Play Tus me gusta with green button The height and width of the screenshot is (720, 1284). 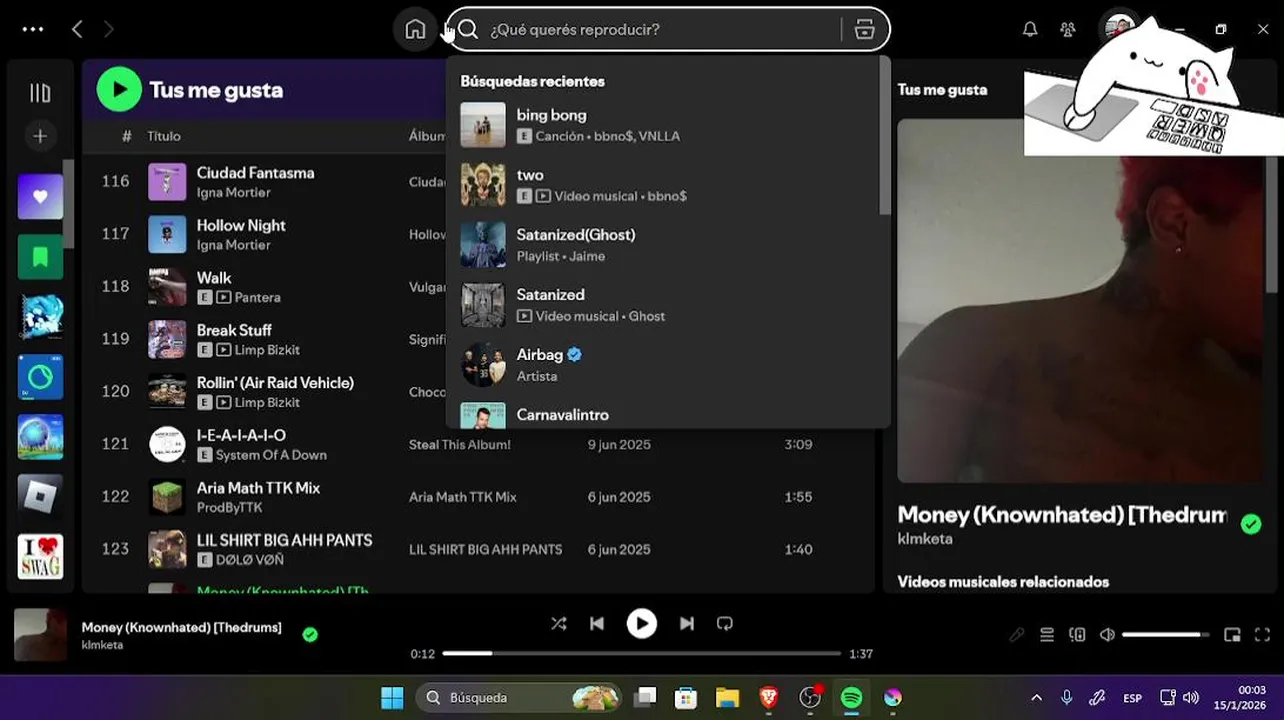[119, 90]
